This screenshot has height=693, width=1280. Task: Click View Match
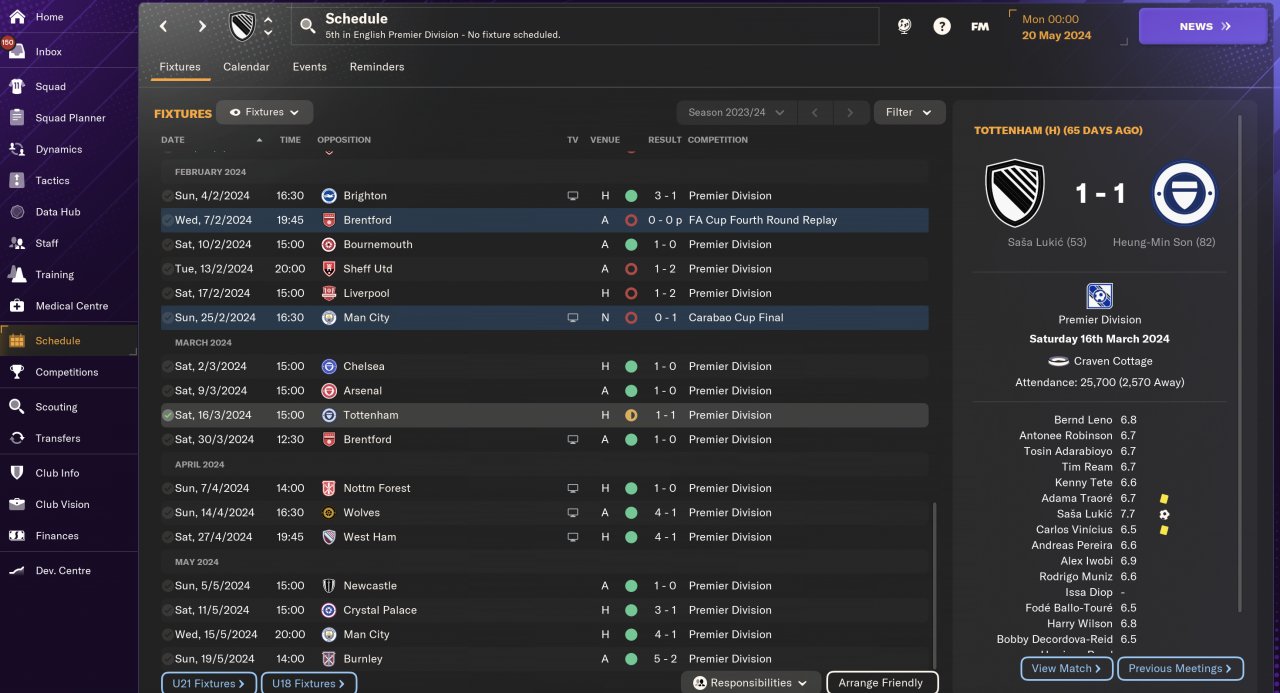click(1066, 668)
